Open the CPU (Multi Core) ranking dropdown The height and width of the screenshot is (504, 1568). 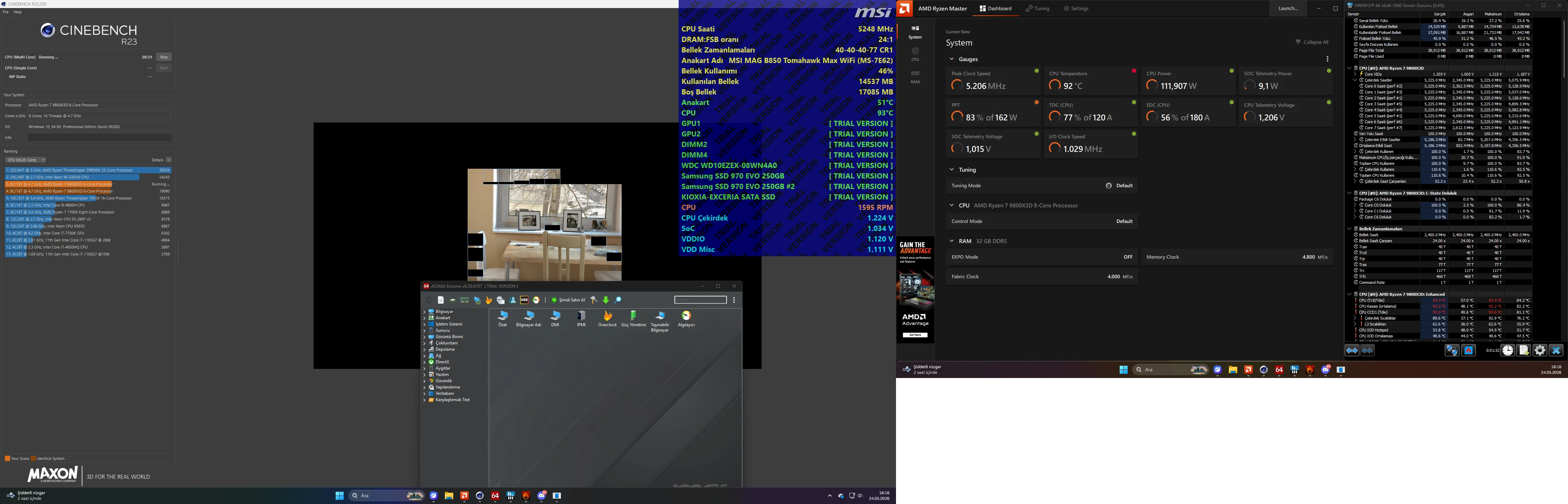pos(26,160)
